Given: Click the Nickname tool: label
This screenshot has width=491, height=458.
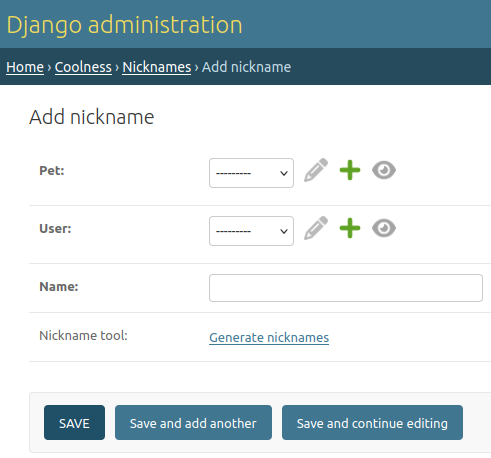Looking at the screenshot, I should point(83,336).
